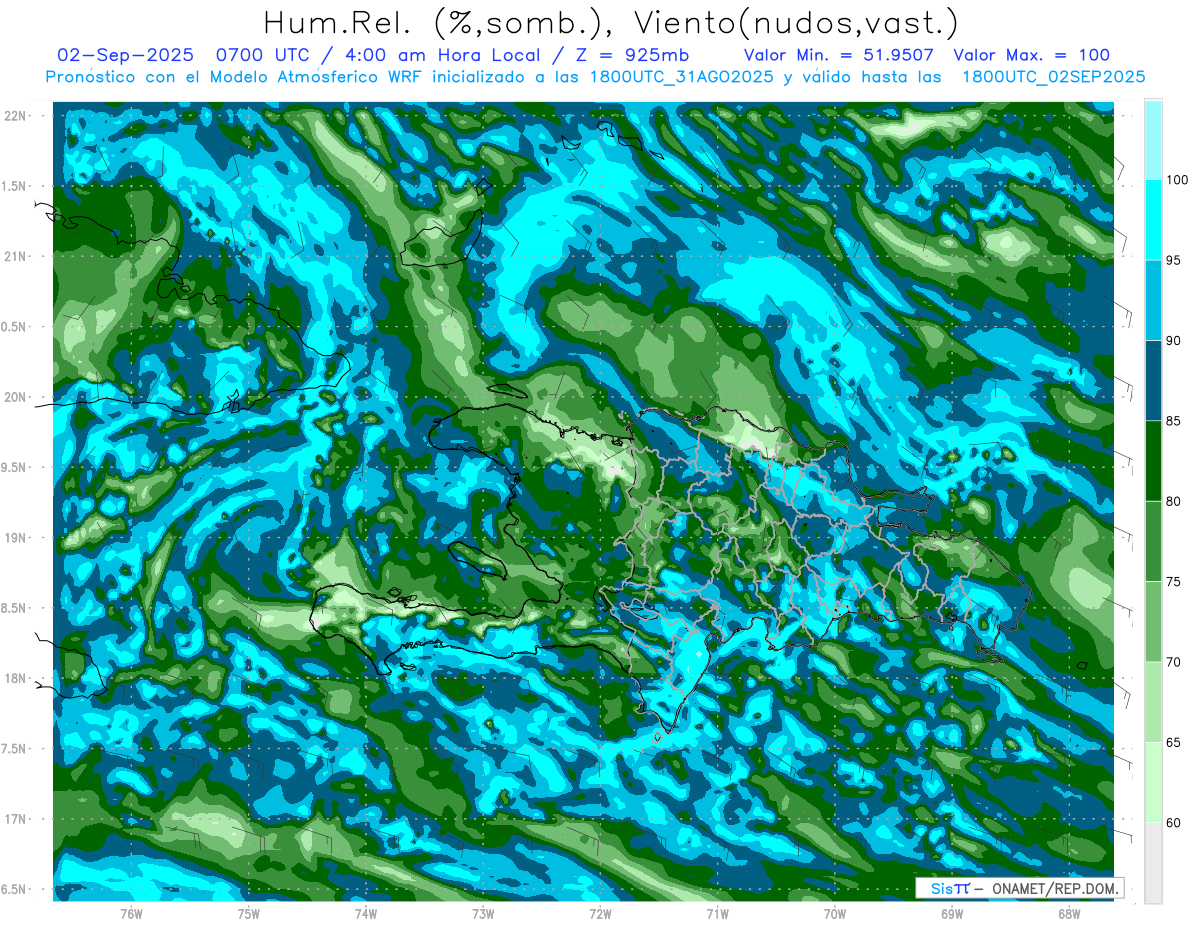Click the blue legend swatch between 90 and 95
Screen dimensions: 1200x927
[1153, 300]
